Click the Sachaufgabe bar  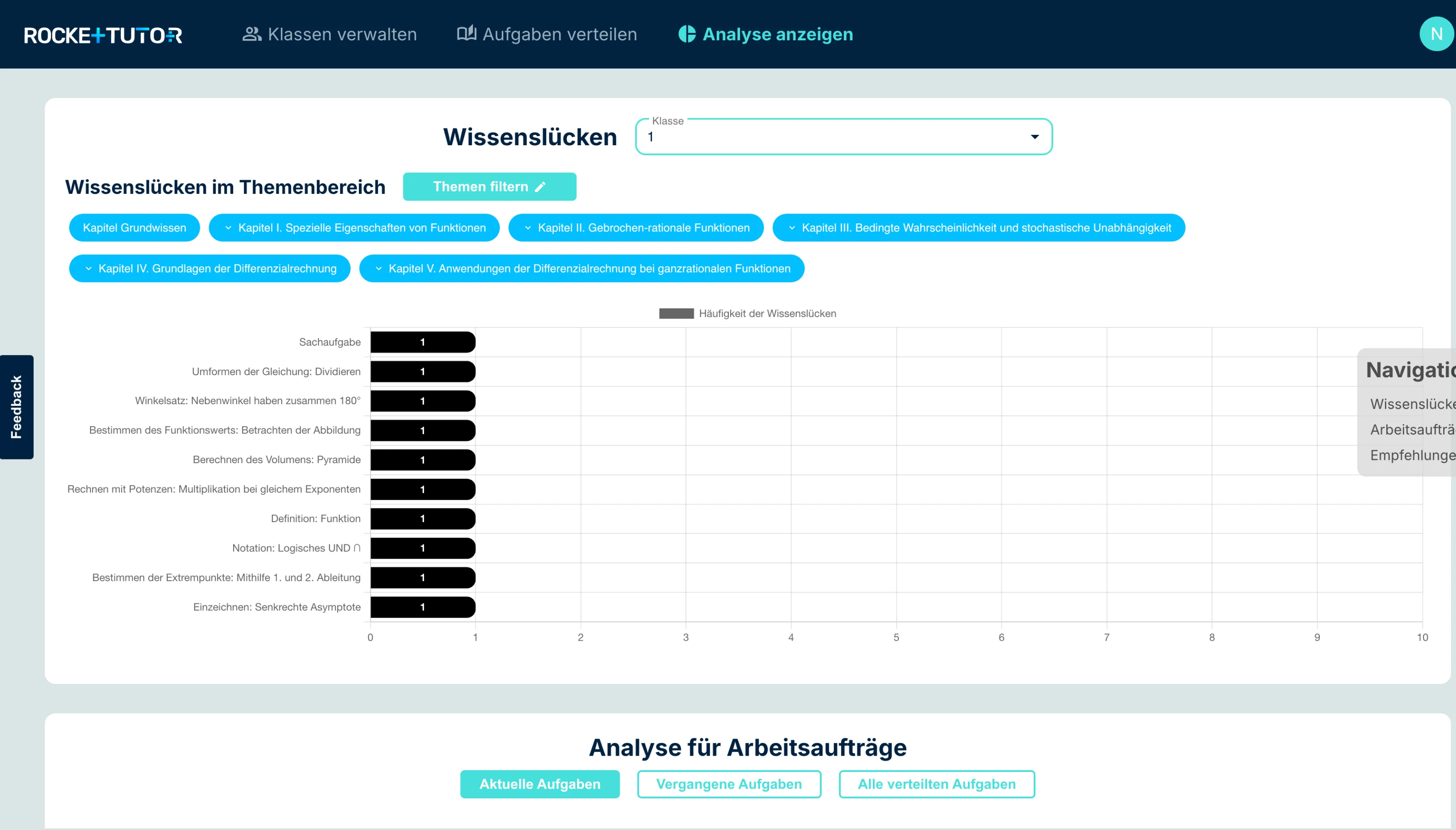pyautogui.click(x=423, y=342)
